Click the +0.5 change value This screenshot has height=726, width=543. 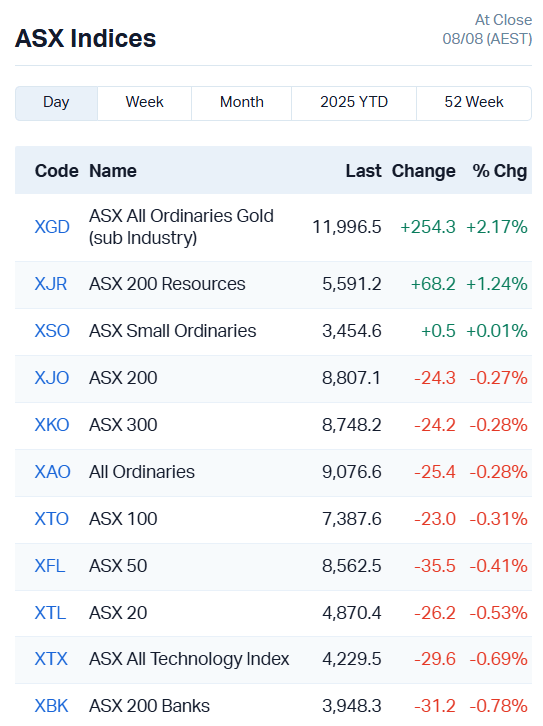(x=438, y=331)
